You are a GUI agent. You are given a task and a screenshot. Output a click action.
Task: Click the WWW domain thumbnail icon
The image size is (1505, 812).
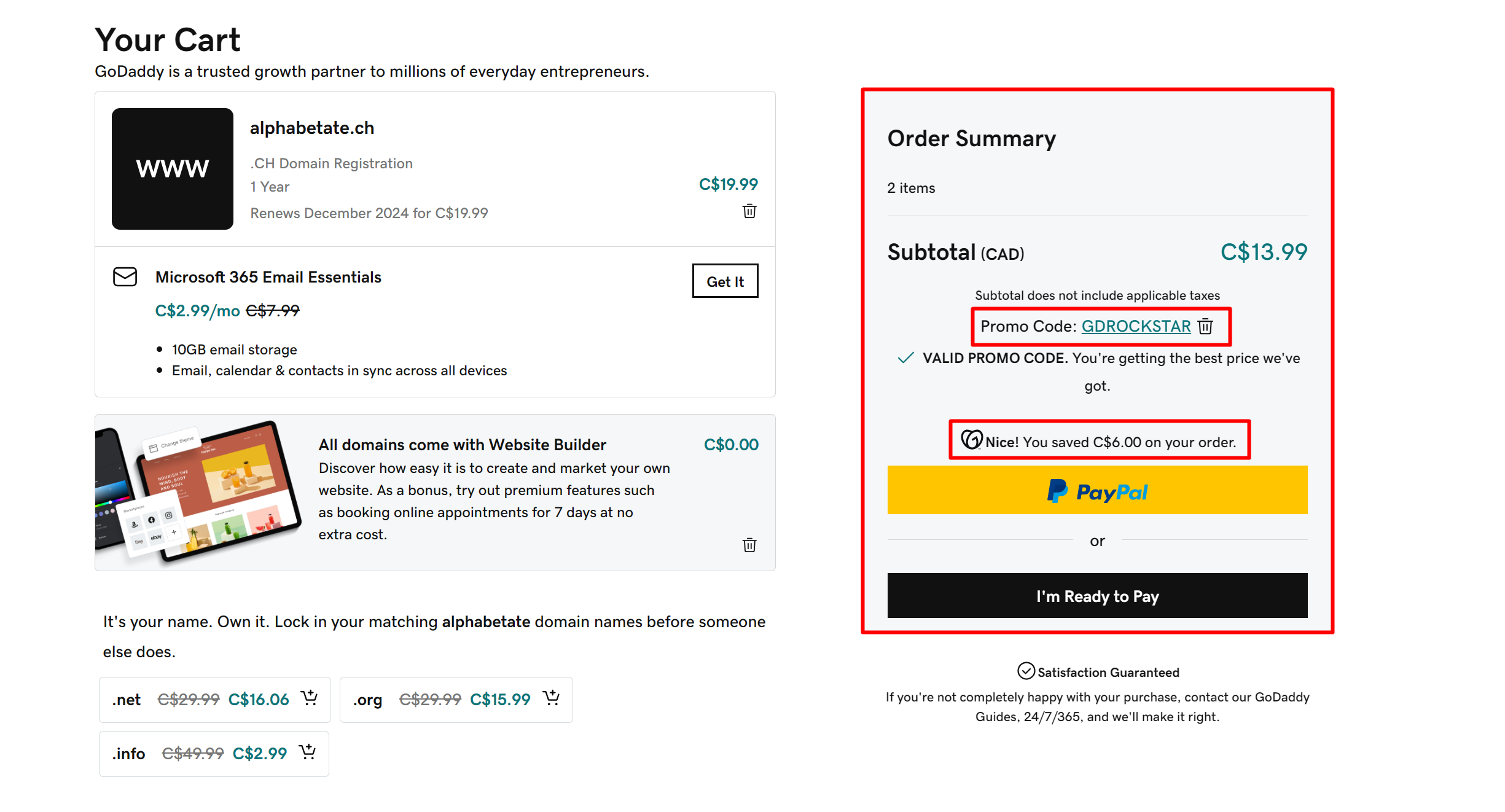click(173, 169)
